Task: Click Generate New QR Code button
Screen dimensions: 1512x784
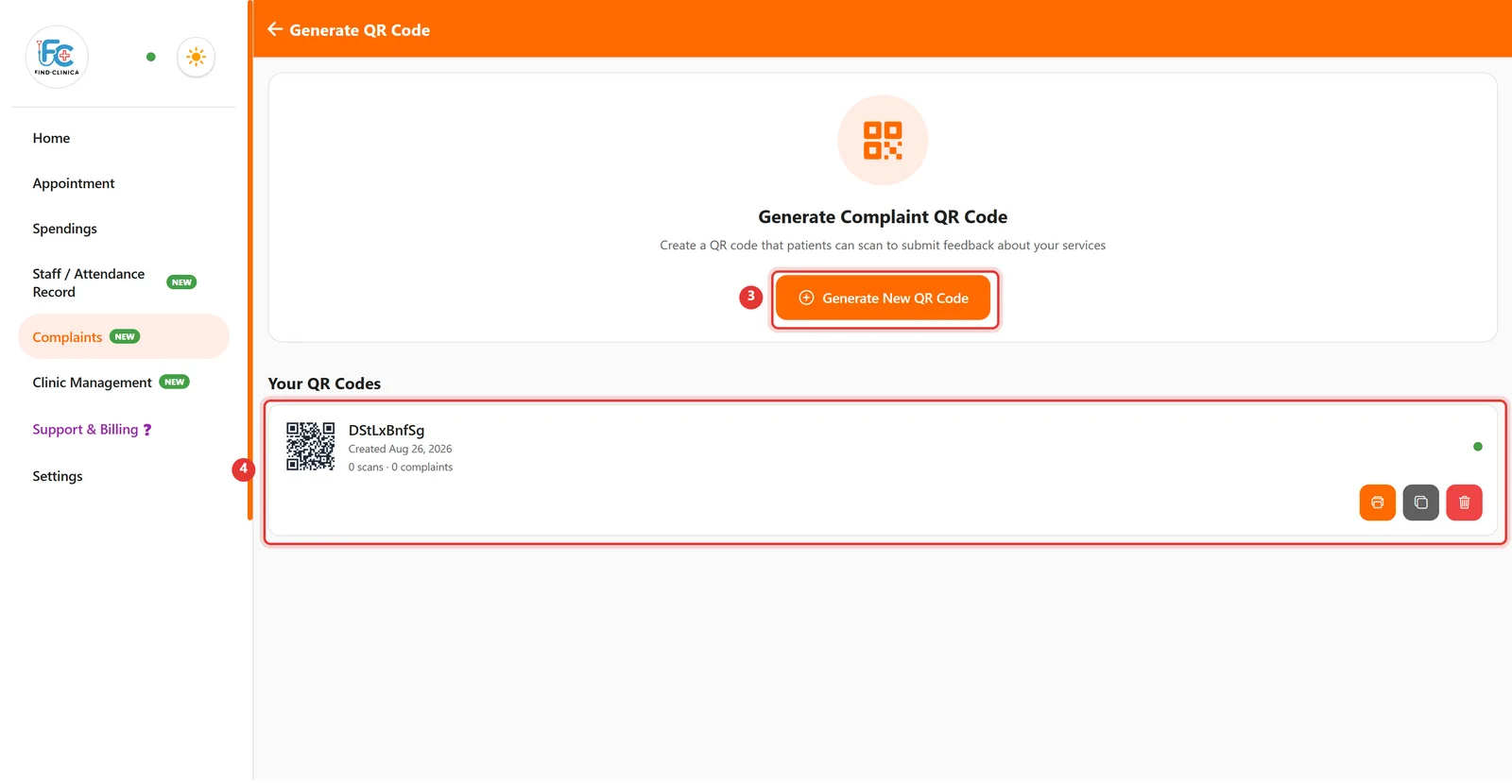Action: [883, 298]
